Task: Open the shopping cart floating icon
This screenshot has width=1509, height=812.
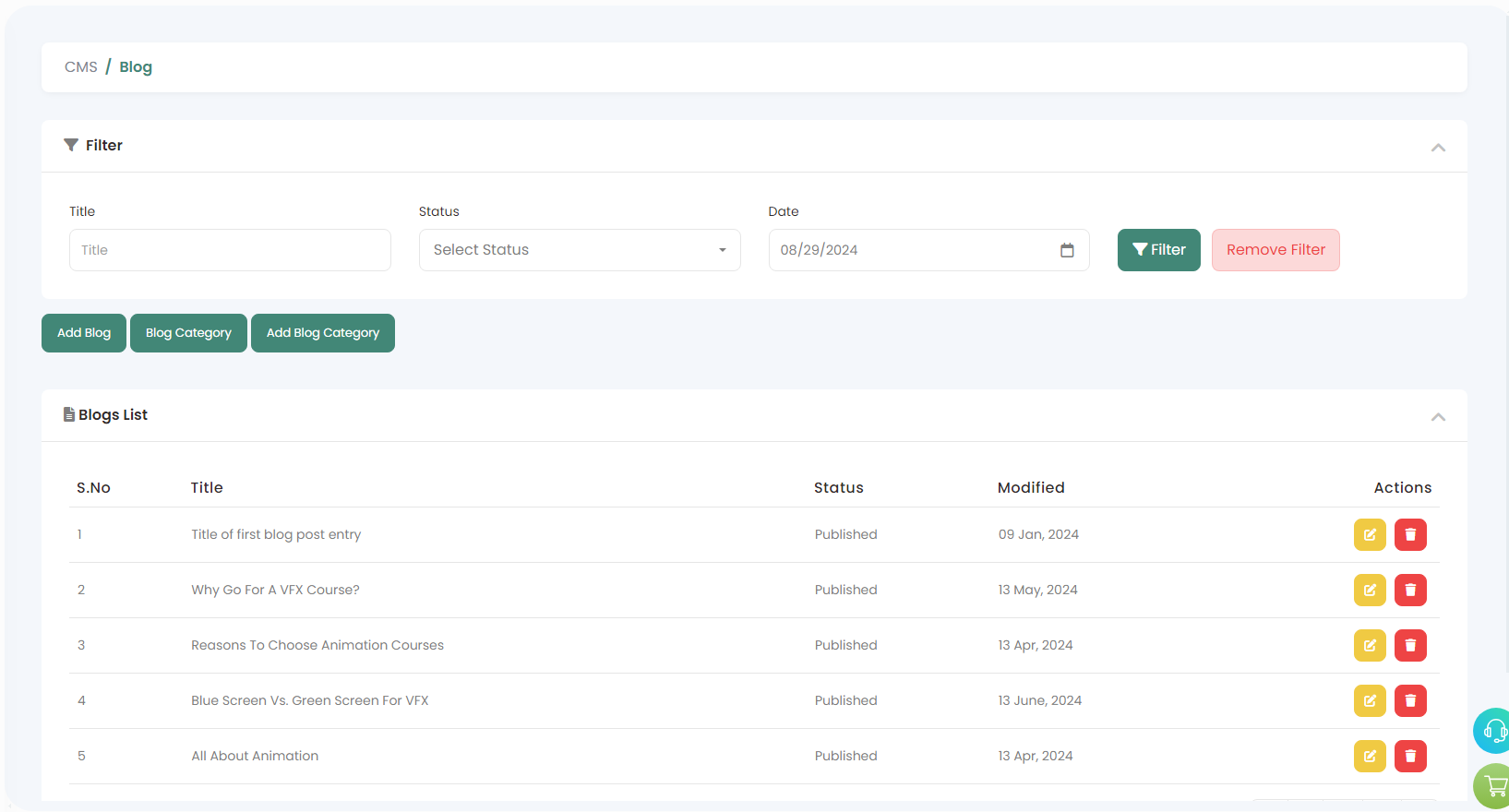Action: coord(1494,786)
